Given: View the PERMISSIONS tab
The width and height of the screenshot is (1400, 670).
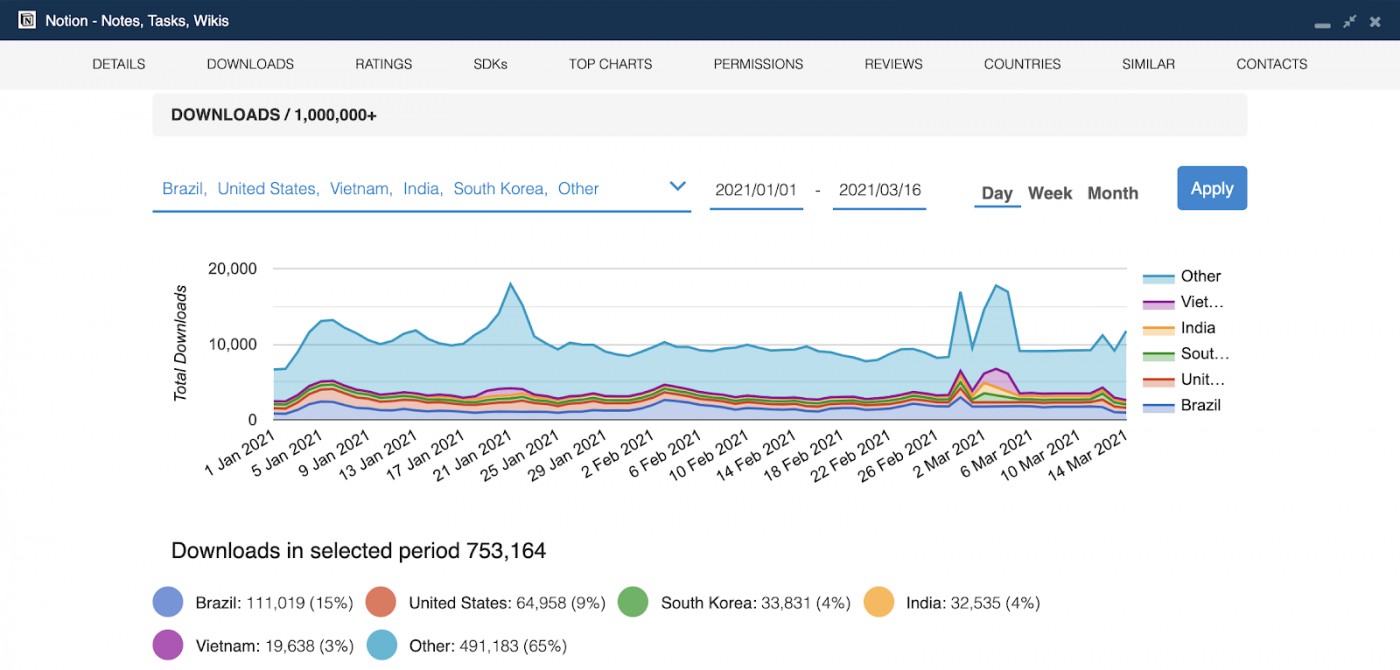Looking at the screenshot, I should 758,64.
